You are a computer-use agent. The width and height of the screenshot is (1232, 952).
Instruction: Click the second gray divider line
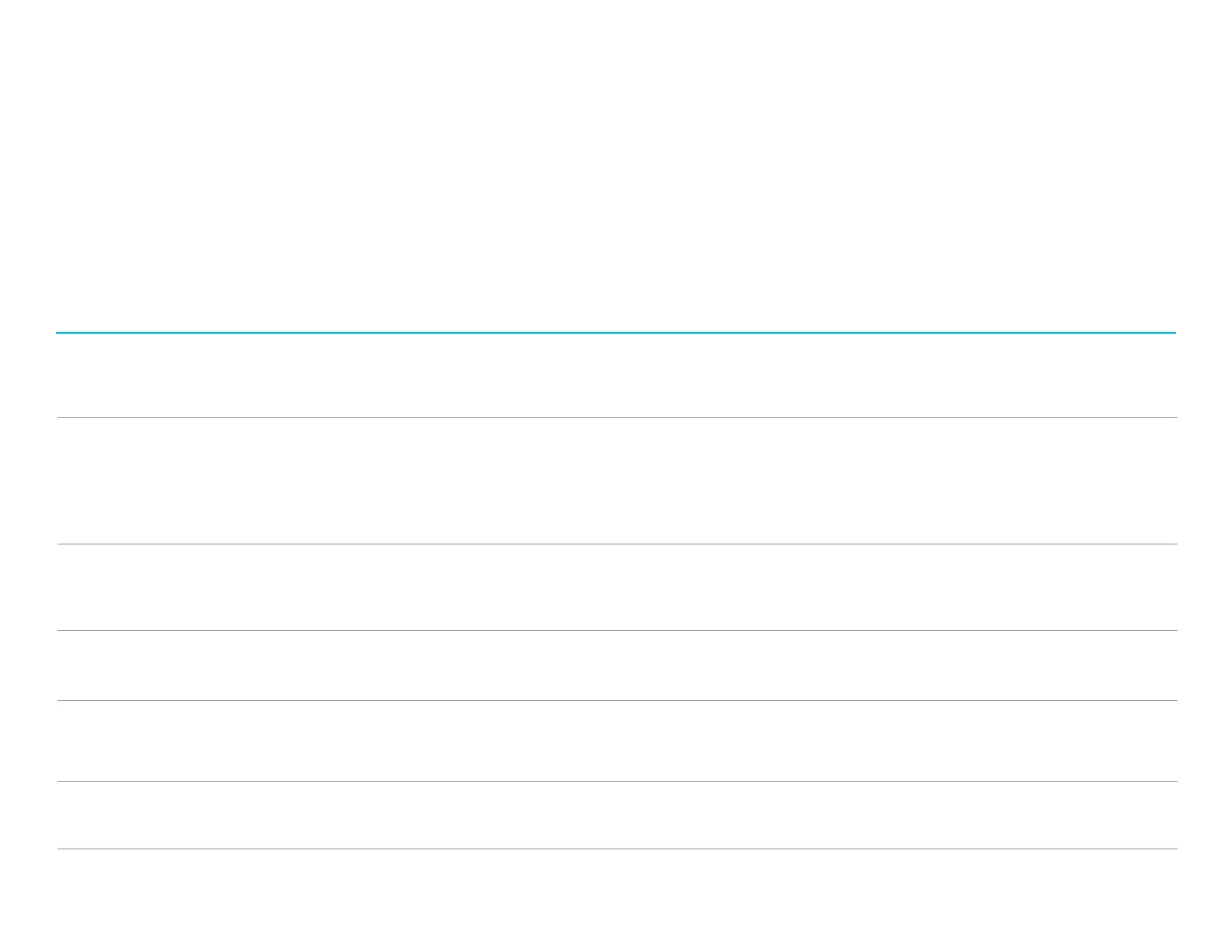tap(616, 544)
